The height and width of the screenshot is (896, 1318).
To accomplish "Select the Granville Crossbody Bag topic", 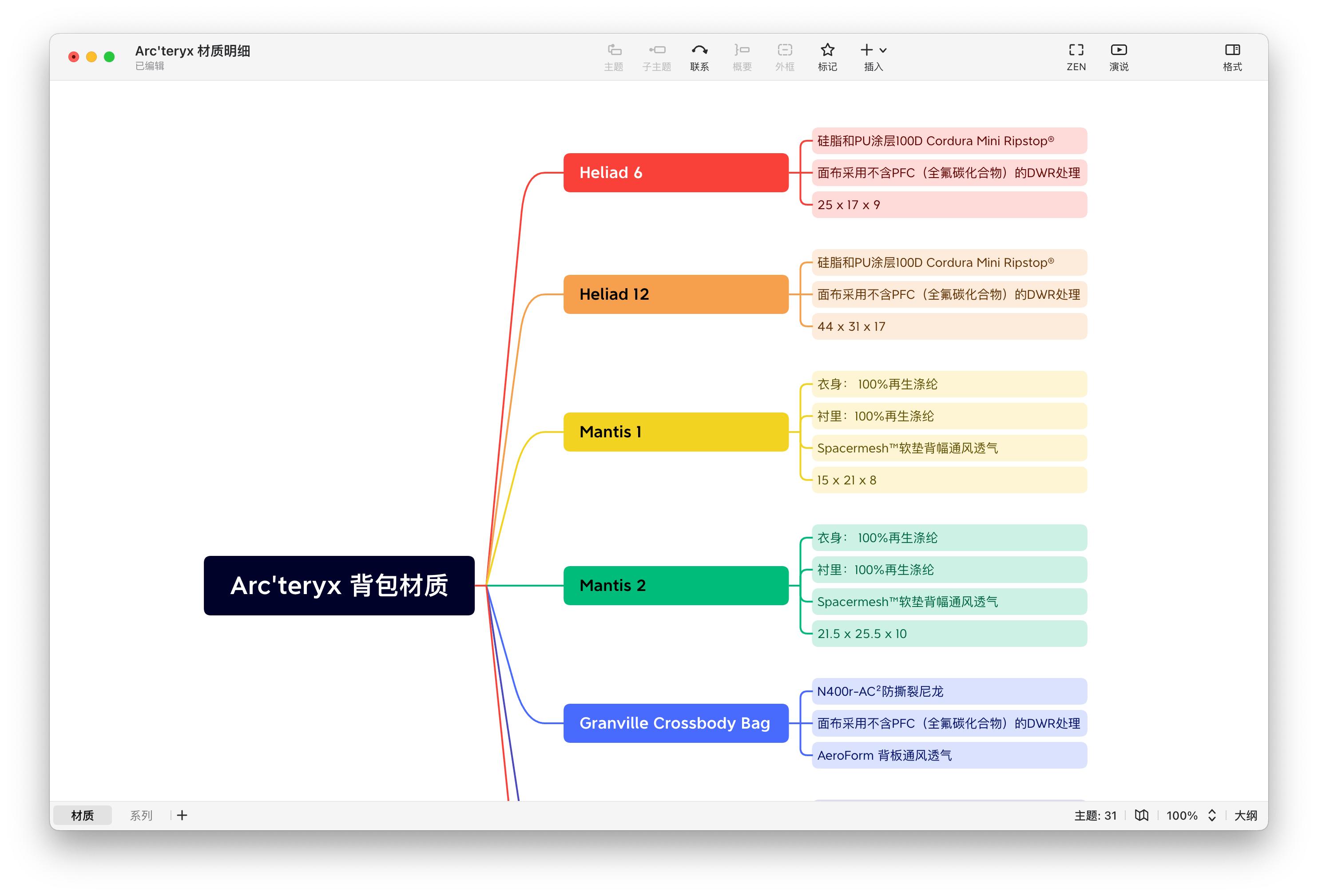I will [x=675, y=723].
